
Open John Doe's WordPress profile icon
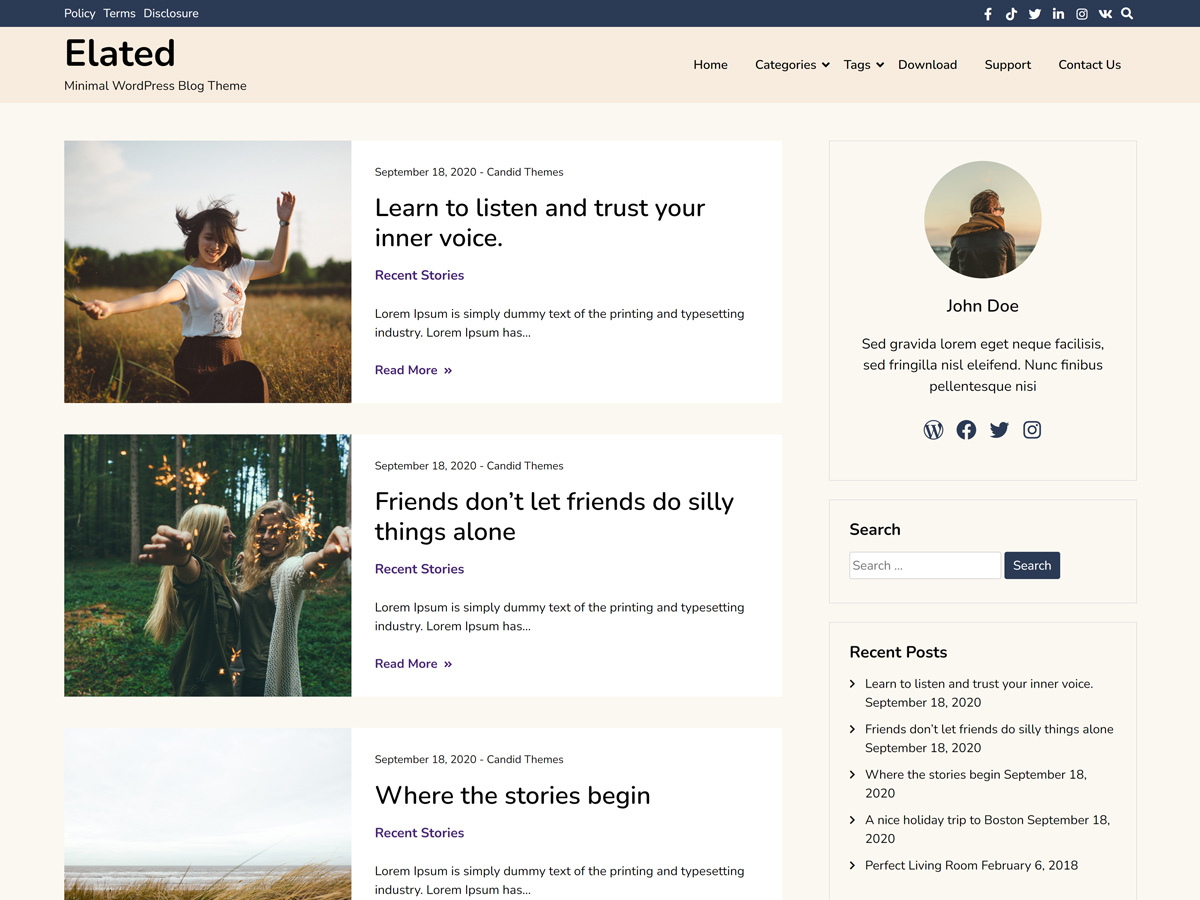(x=933, y=429)
